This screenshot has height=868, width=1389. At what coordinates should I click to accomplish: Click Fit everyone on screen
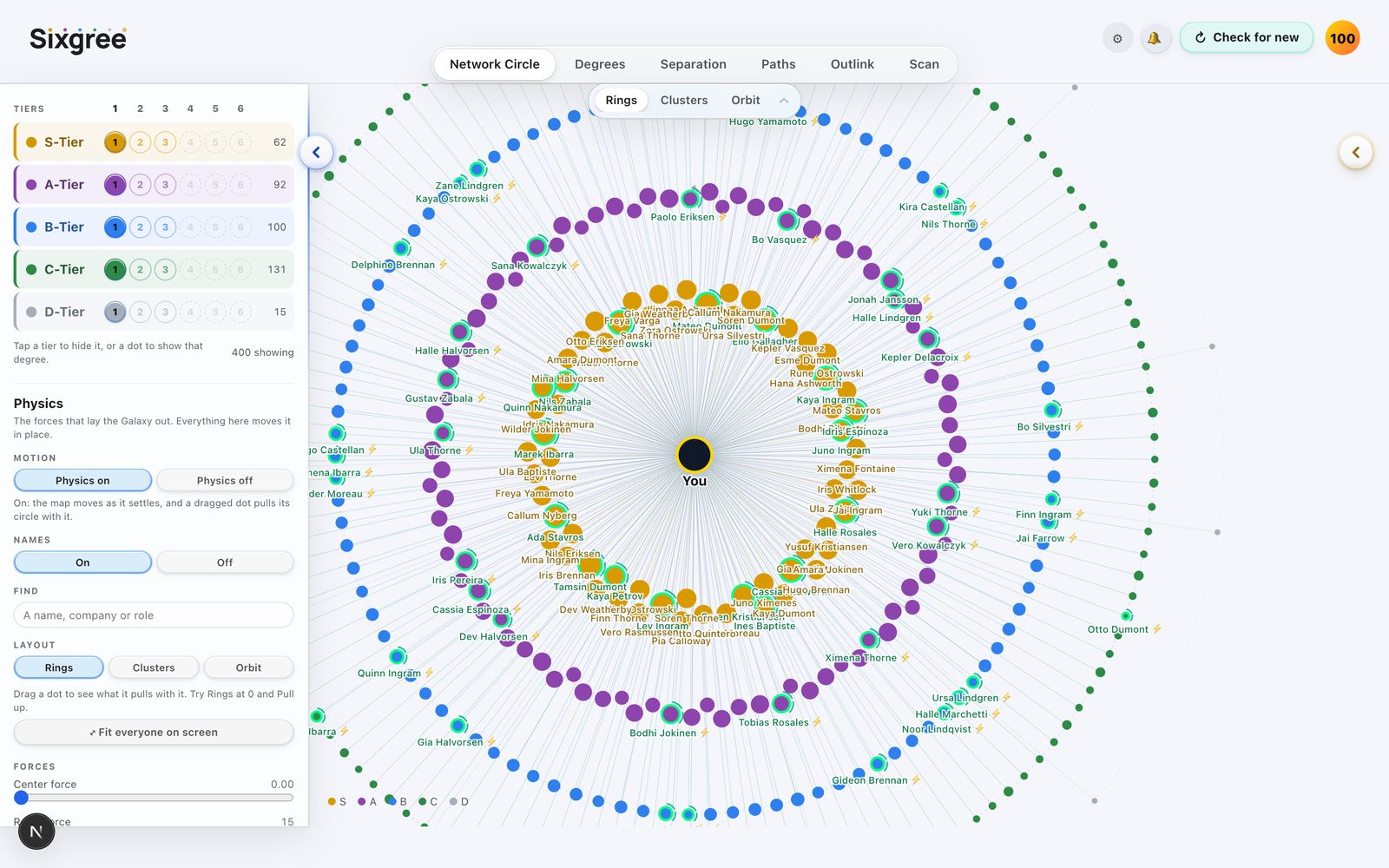(x=154, y=733)
